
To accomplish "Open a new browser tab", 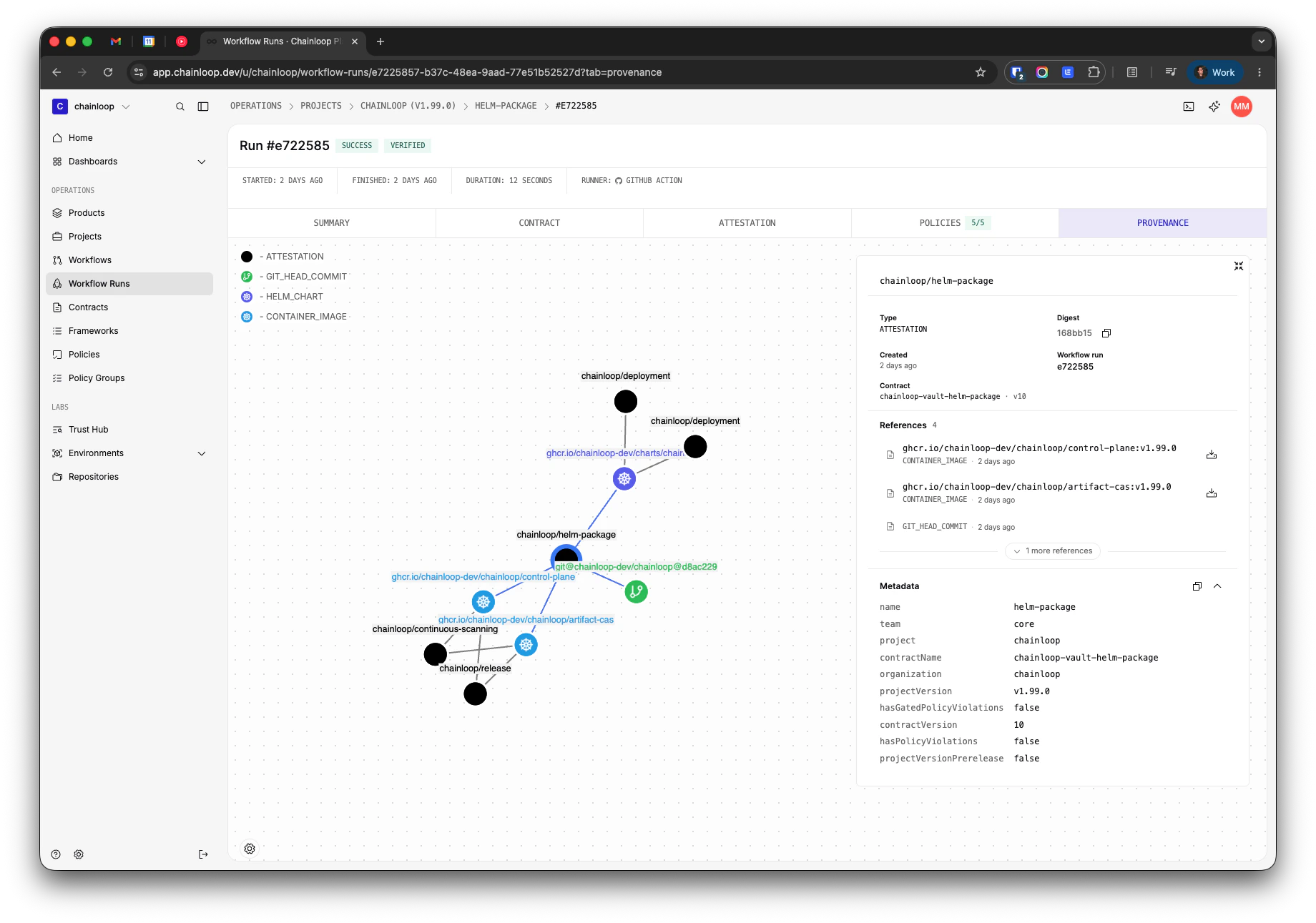I will click(380, 41).
